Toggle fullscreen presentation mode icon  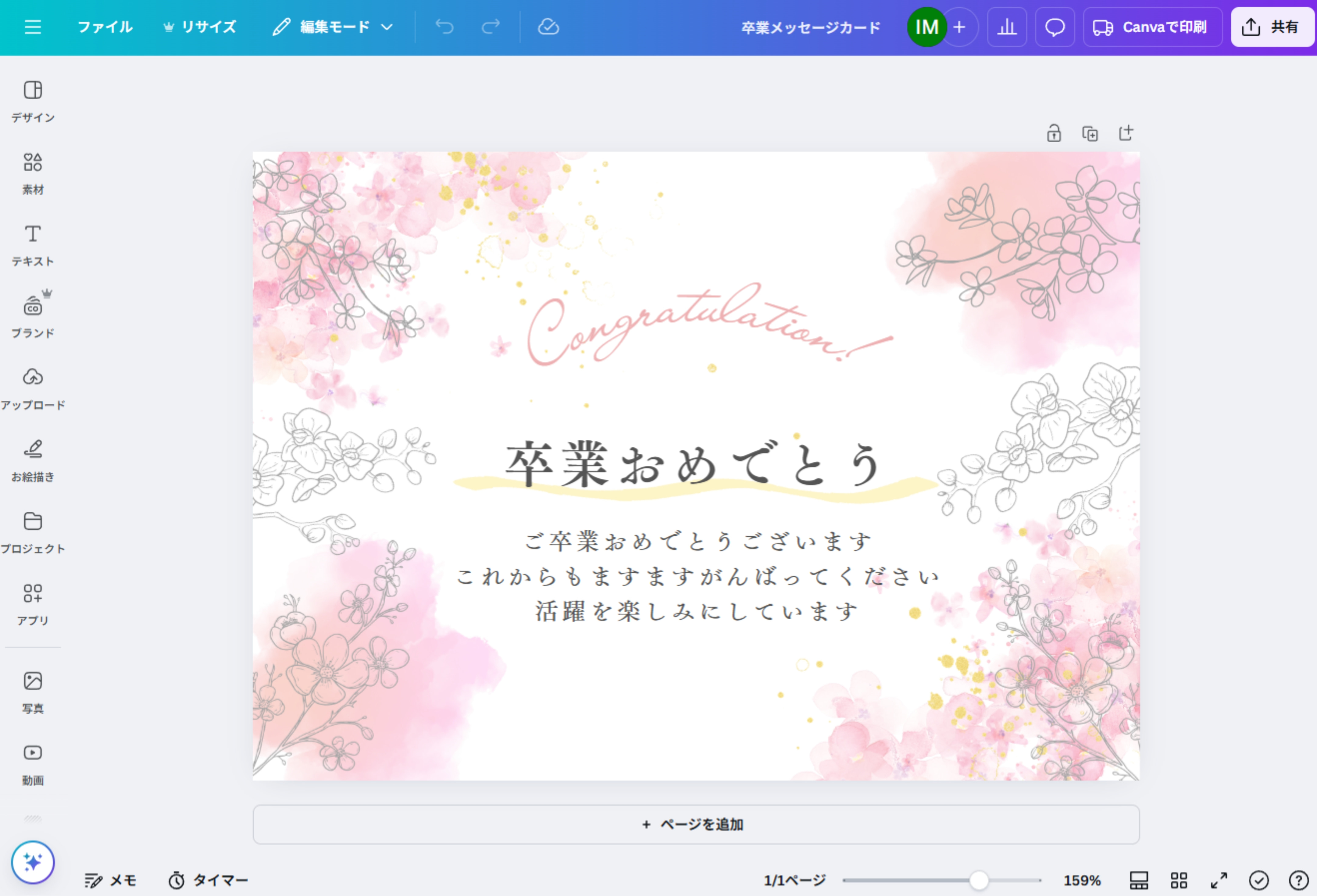(x=1219, y=880)
